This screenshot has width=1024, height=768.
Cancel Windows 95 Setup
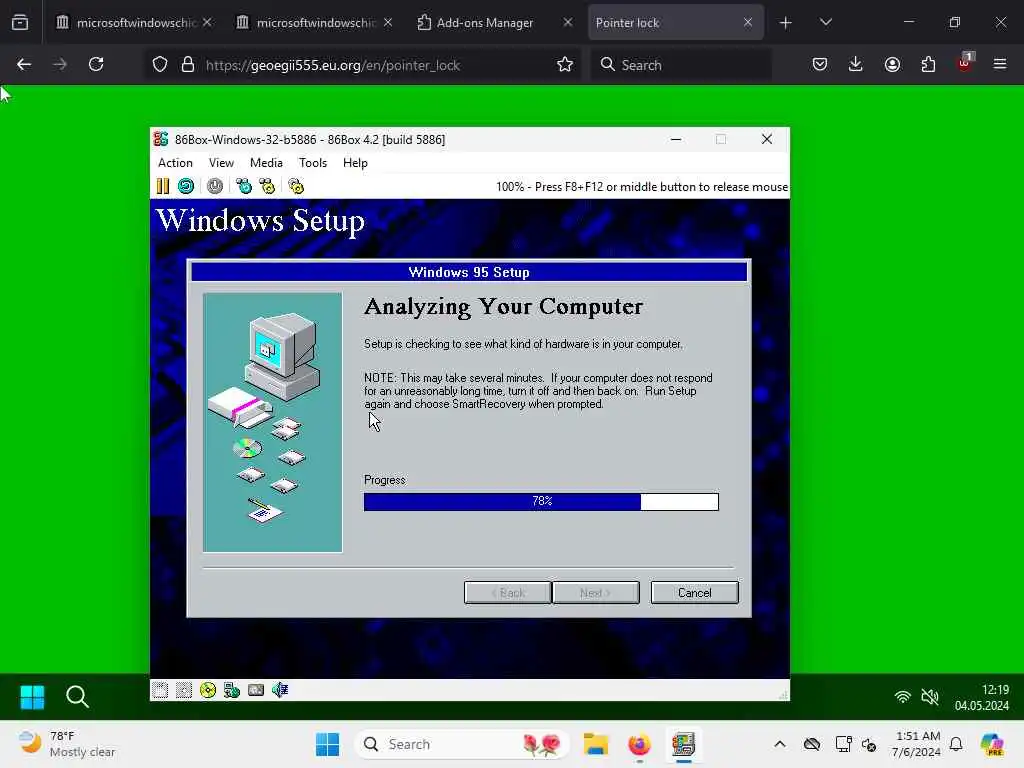click(694, 592)
